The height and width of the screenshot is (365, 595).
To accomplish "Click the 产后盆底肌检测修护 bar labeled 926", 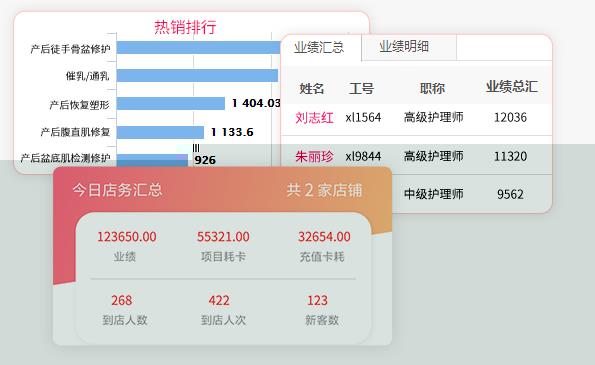I will (x=152, y=160).
